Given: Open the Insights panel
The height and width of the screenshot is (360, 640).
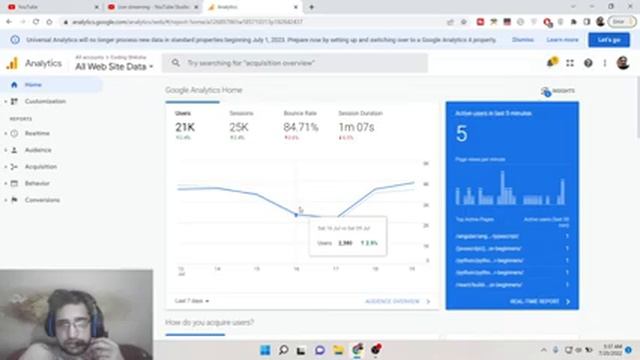Looking at the screenshot, I should [x=558, y=91].
